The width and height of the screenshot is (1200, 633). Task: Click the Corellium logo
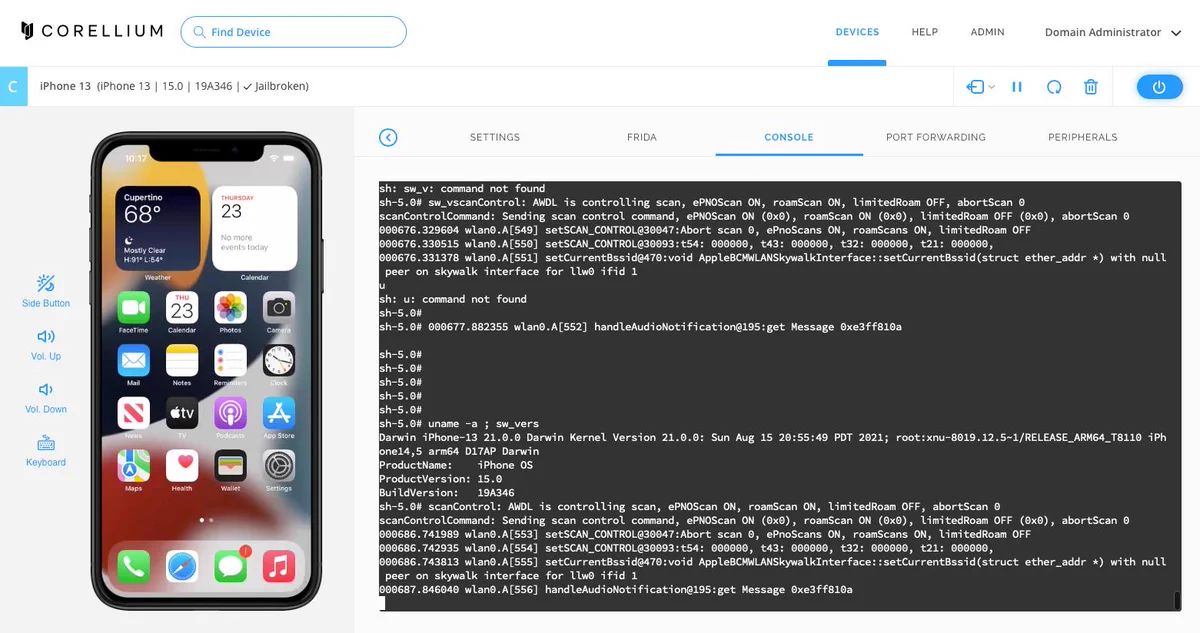91,31
